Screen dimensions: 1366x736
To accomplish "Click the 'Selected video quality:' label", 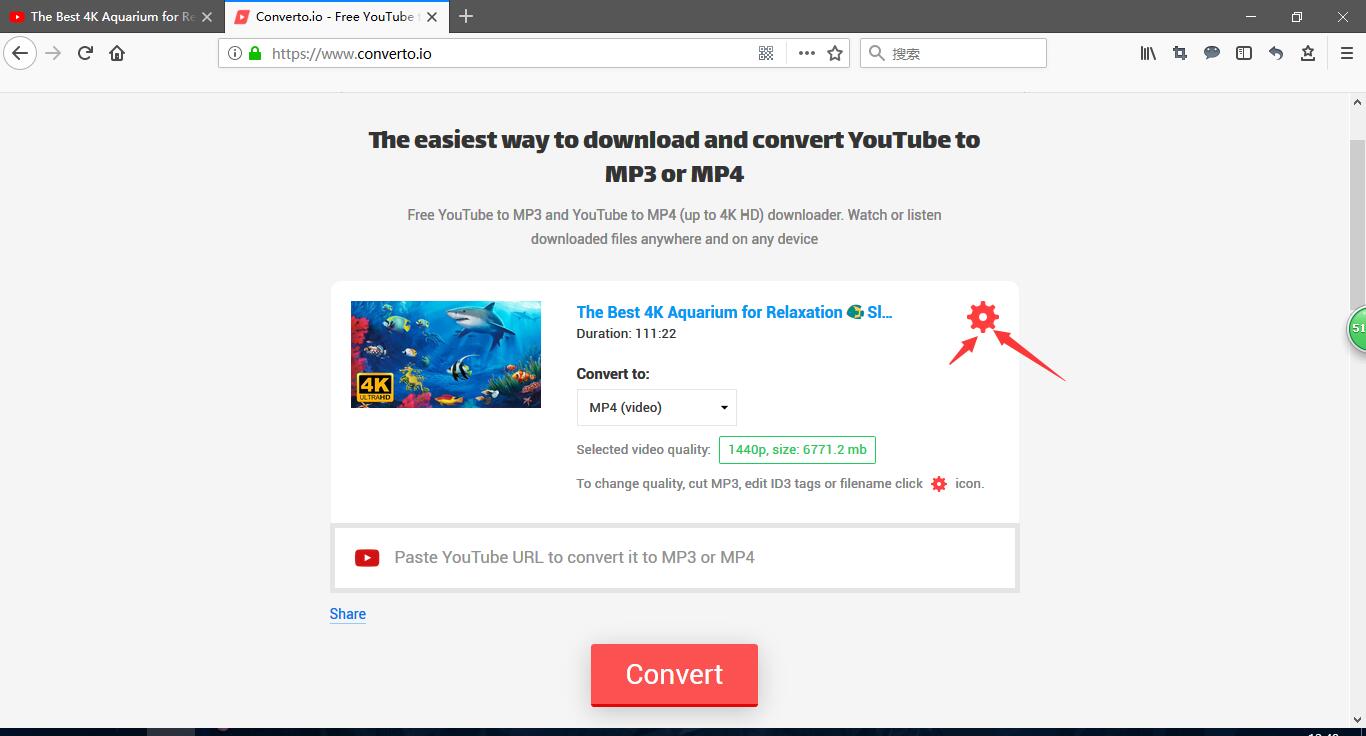I will click(x=643, y=450).
